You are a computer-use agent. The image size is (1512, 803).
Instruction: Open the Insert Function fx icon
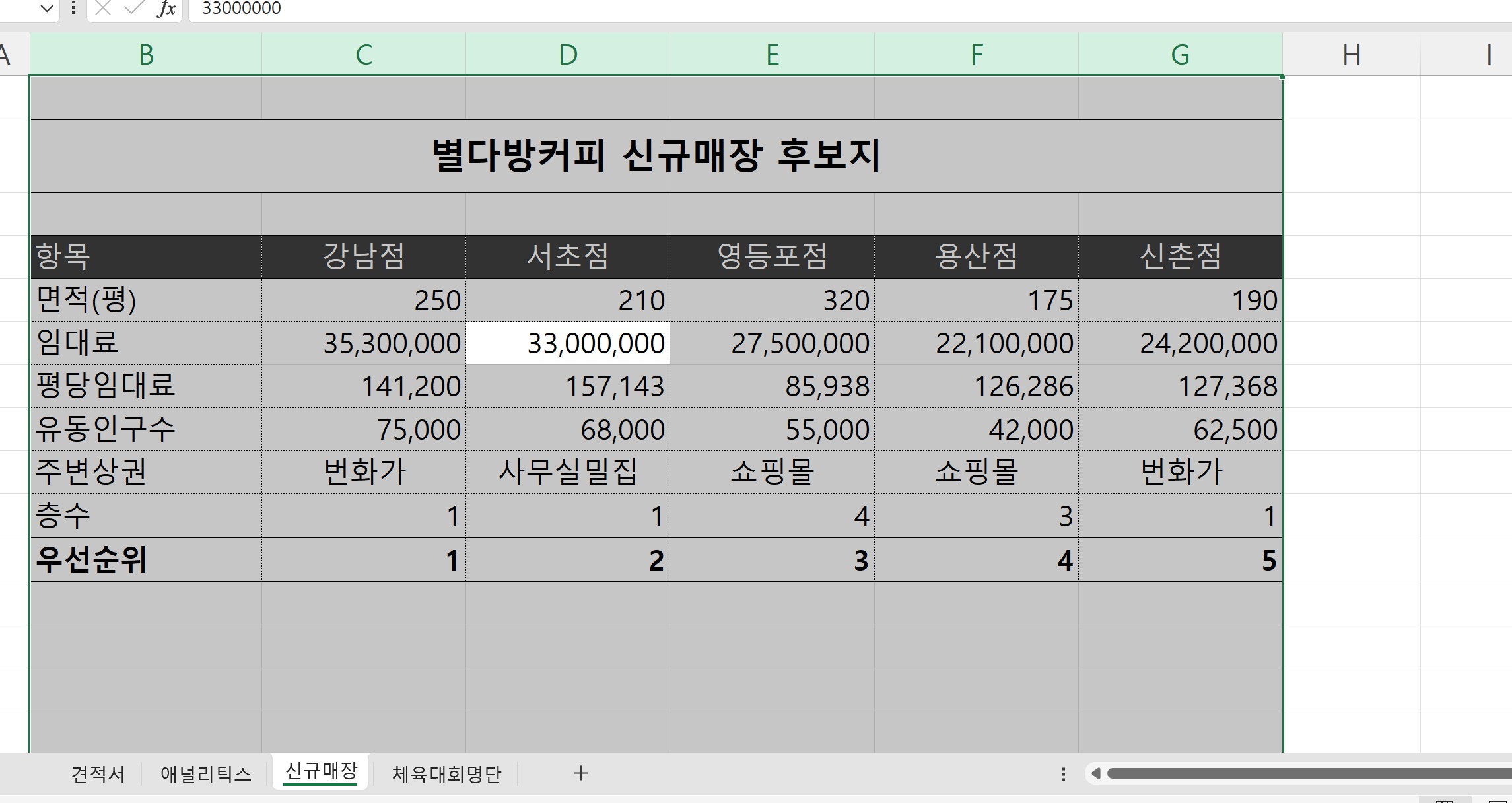click(x=166, y=9)
